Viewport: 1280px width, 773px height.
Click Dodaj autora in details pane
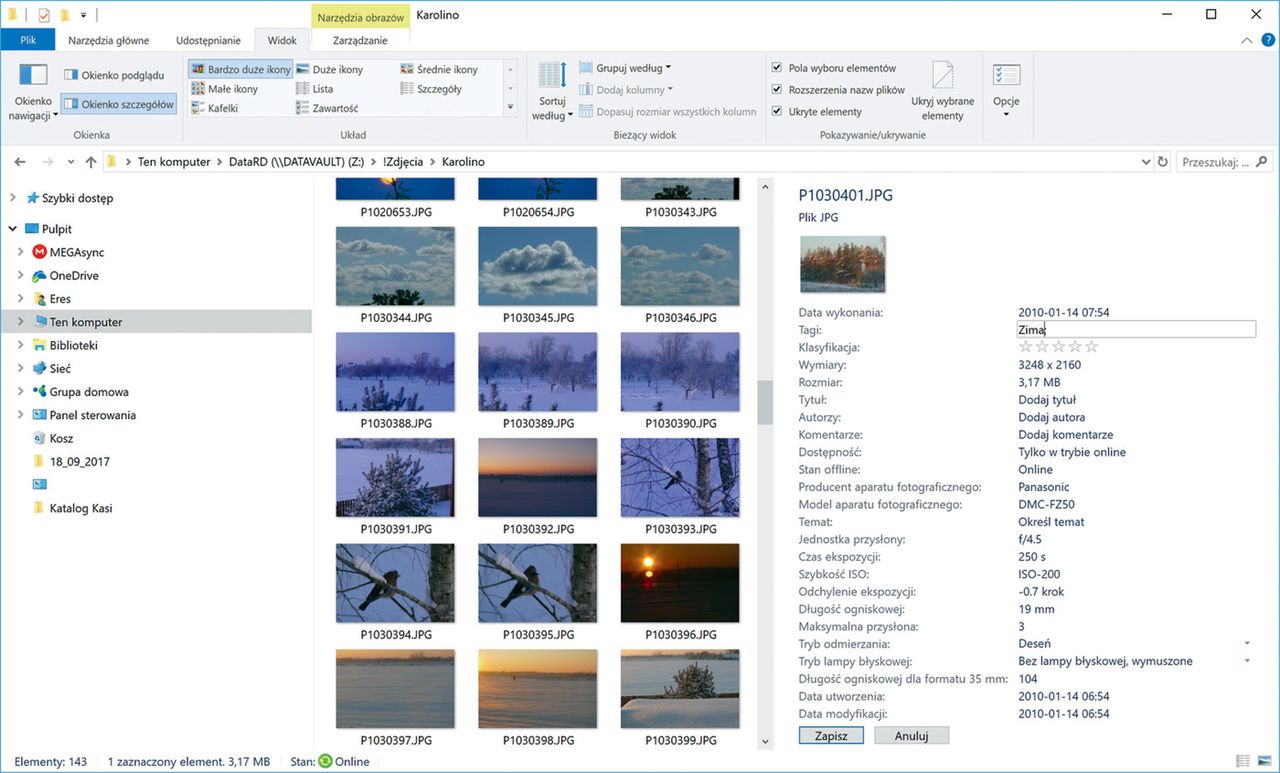(x=1051, y=417)
